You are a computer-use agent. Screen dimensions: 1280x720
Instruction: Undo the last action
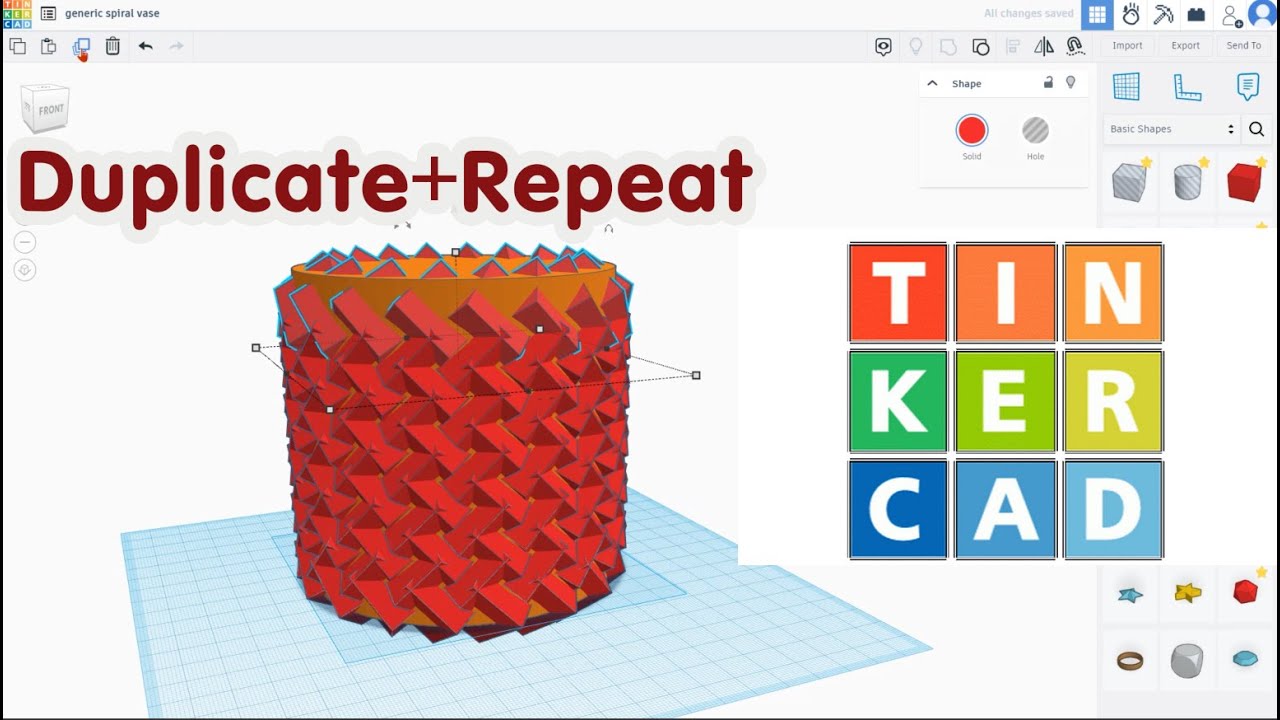click(x=146, y=46)
